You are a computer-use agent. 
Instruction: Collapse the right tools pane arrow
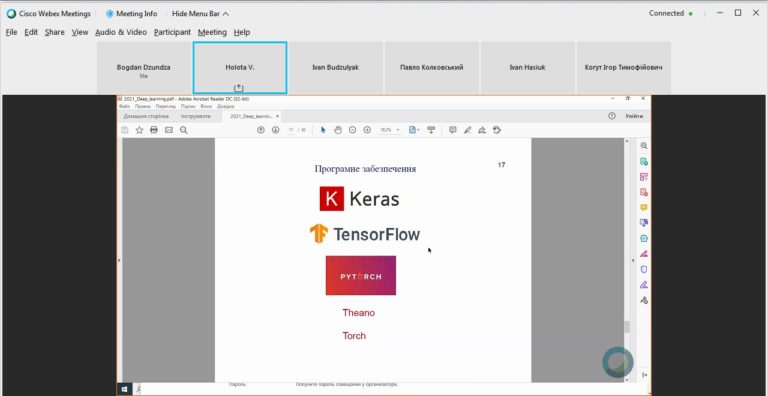pyautogui.click(x=632, y=260)
